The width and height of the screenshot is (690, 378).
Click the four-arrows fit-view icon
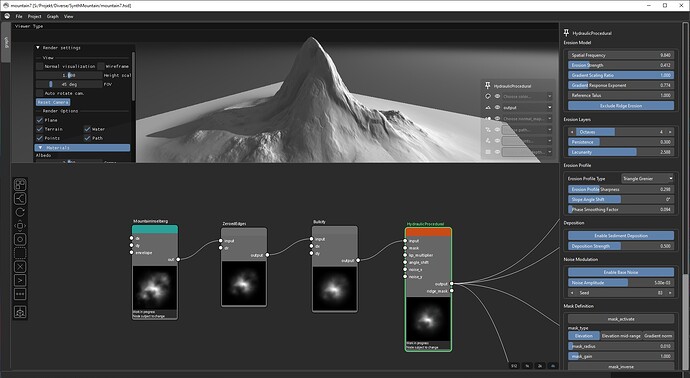[20, 226]
